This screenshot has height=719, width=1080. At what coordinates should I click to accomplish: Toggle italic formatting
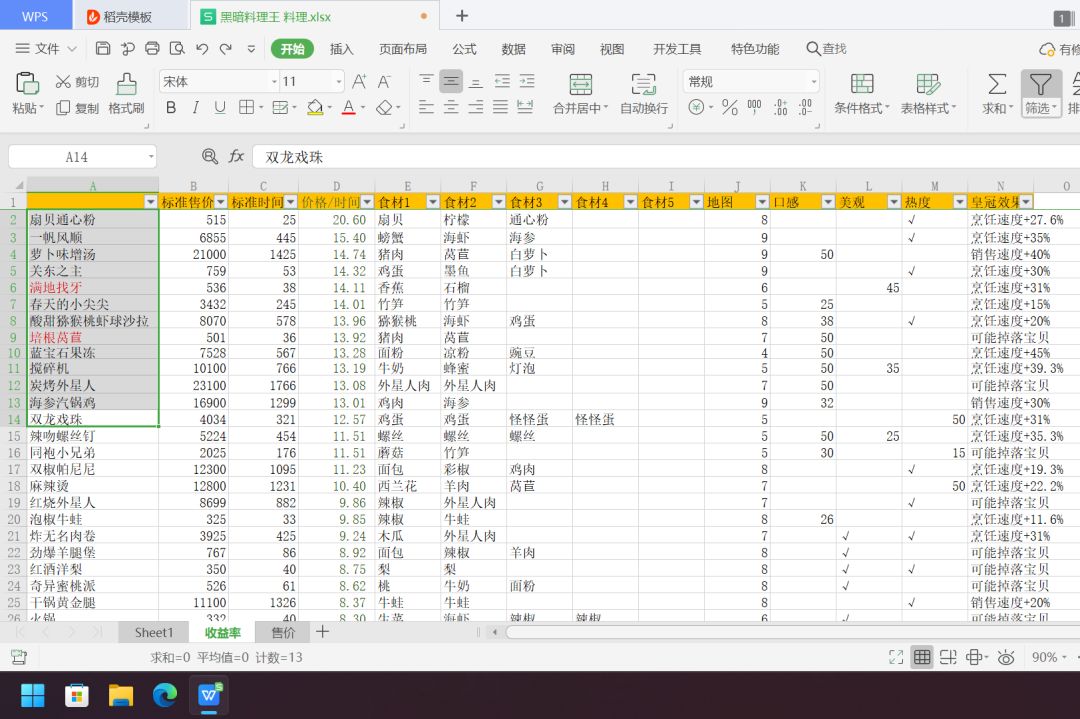click(x=195, y=108)
